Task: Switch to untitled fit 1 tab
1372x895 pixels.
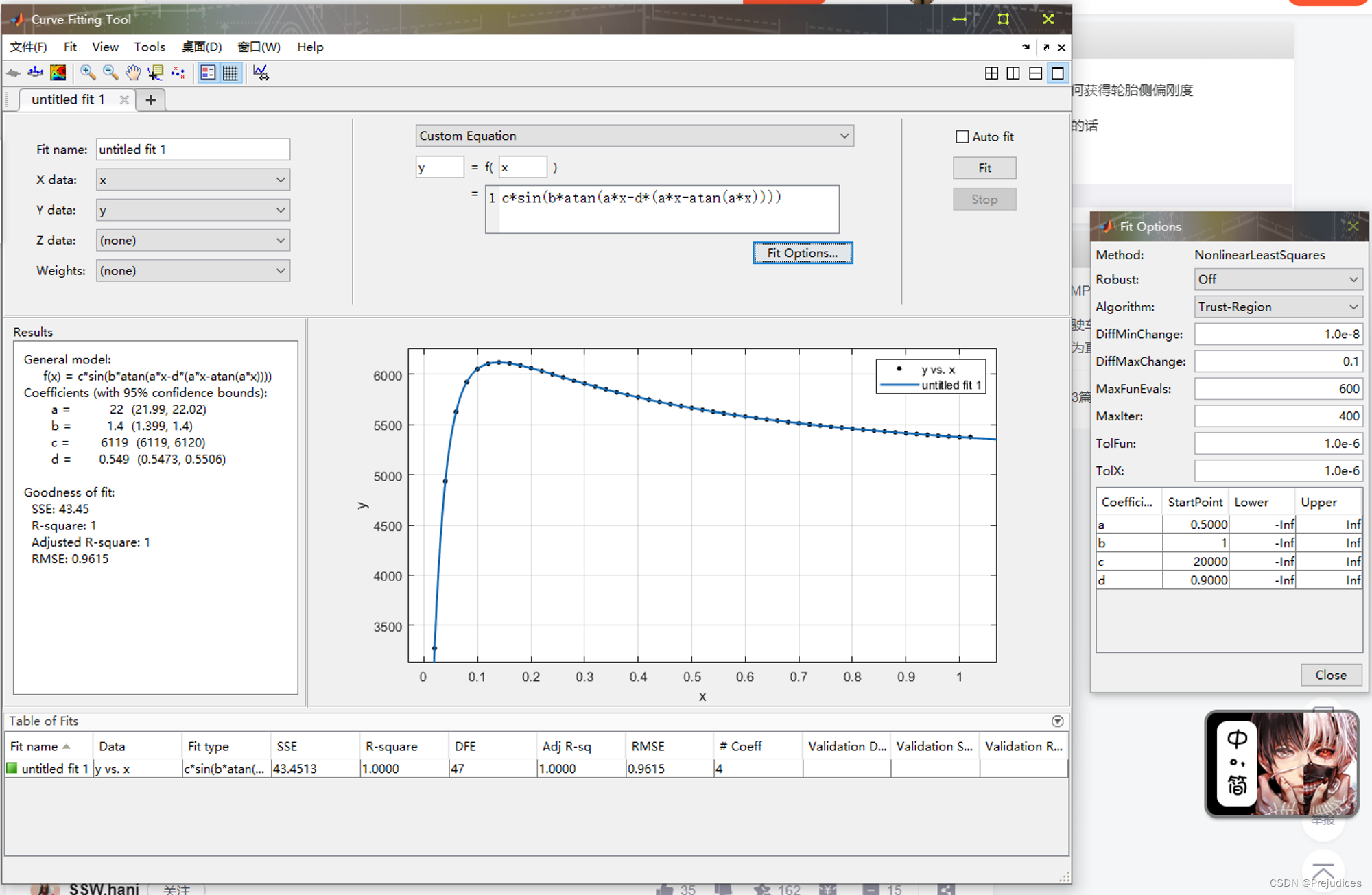Action: pos(68,100)
